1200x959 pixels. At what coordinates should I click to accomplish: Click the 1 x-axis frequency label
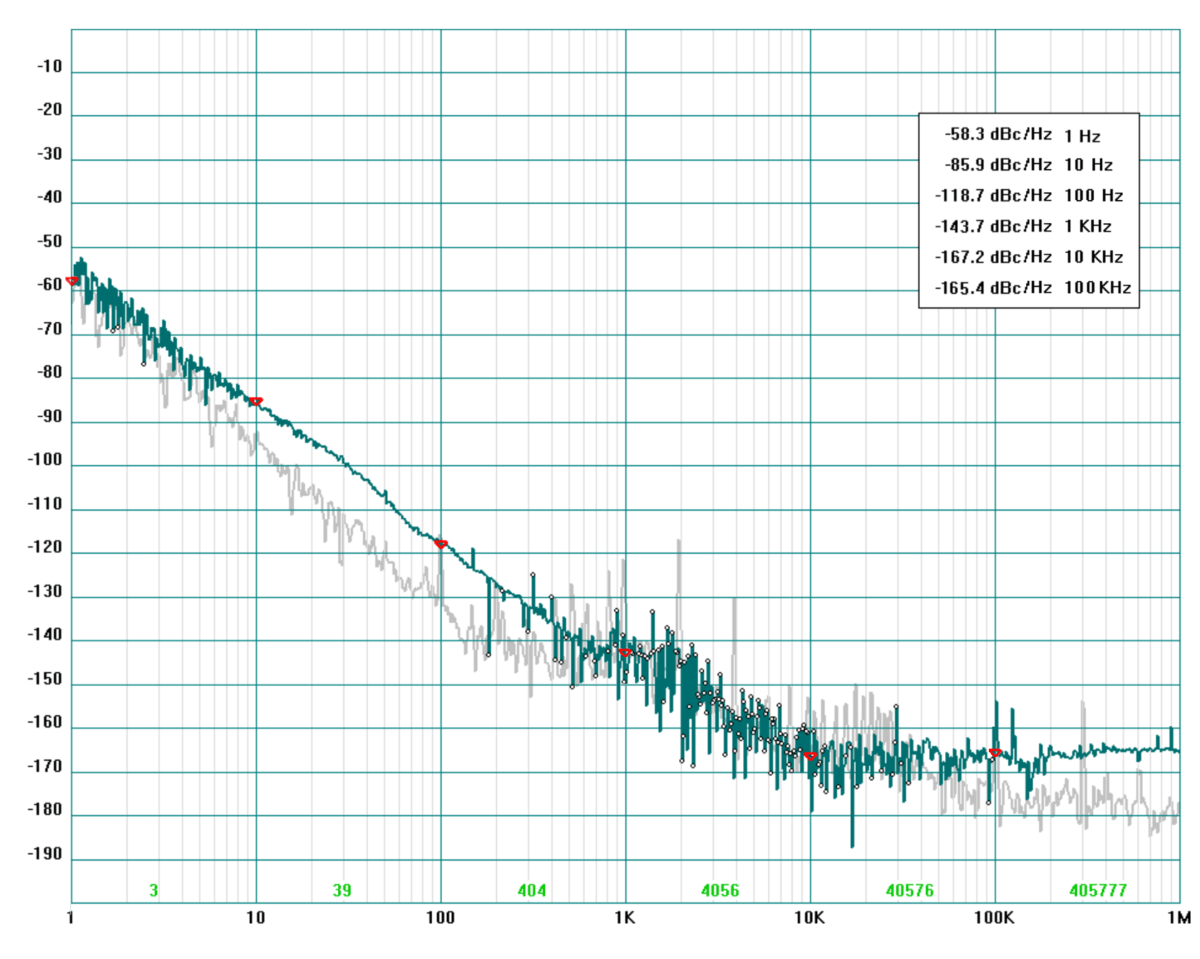click(71, 917)
